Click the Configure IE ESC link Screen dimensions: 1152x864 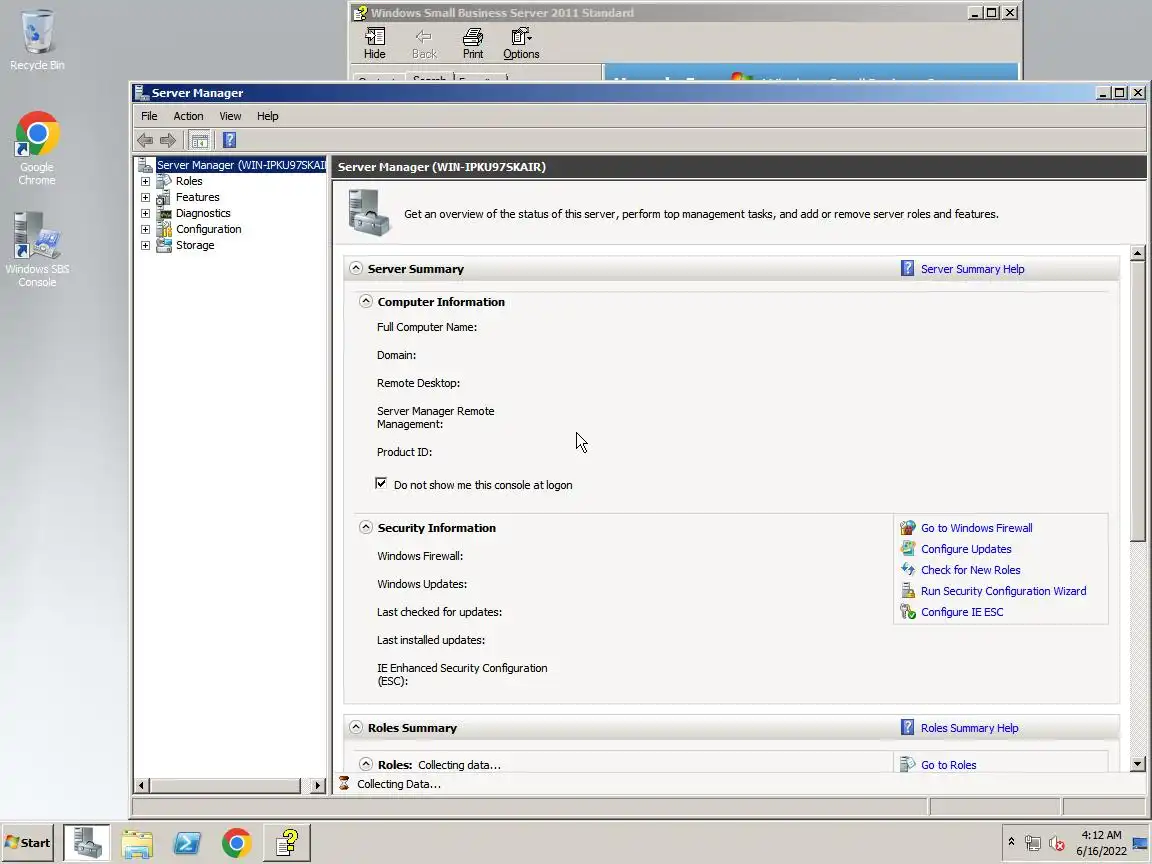pos(962,612)
